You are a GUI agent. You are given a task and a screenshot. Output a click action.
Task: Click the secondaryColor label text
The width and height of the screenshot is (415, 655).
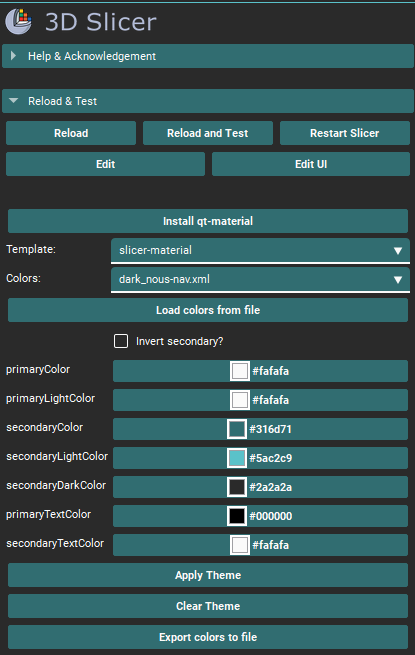click(44, 427)
